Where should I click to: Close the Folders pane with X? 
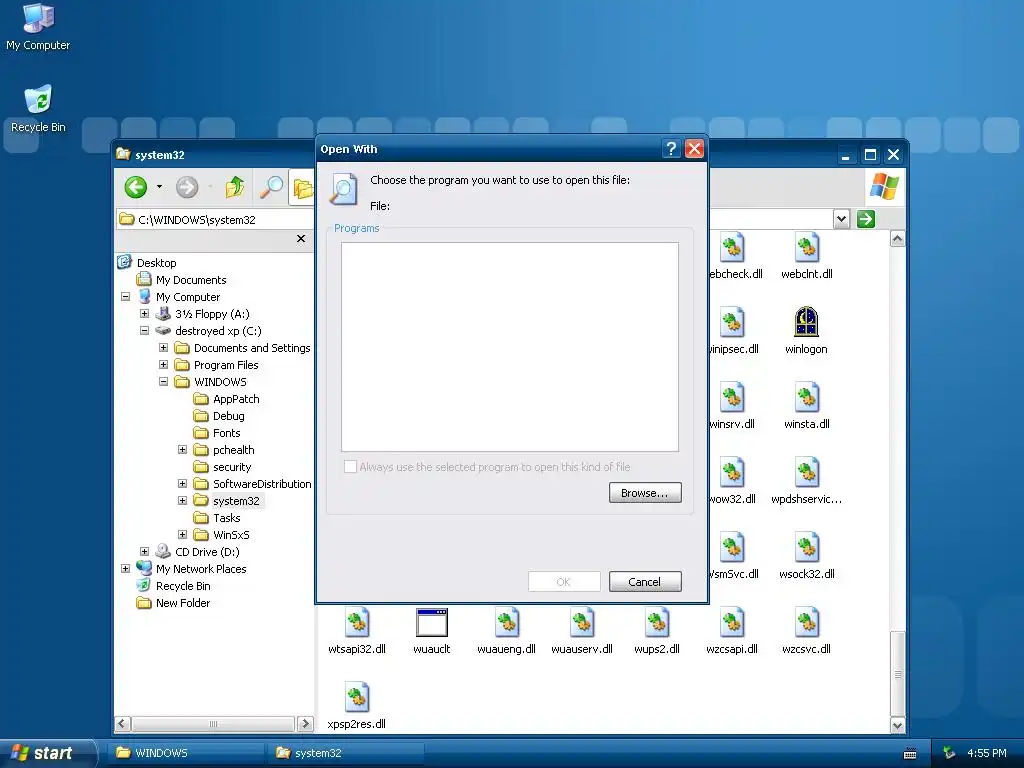tap(301, 238)
